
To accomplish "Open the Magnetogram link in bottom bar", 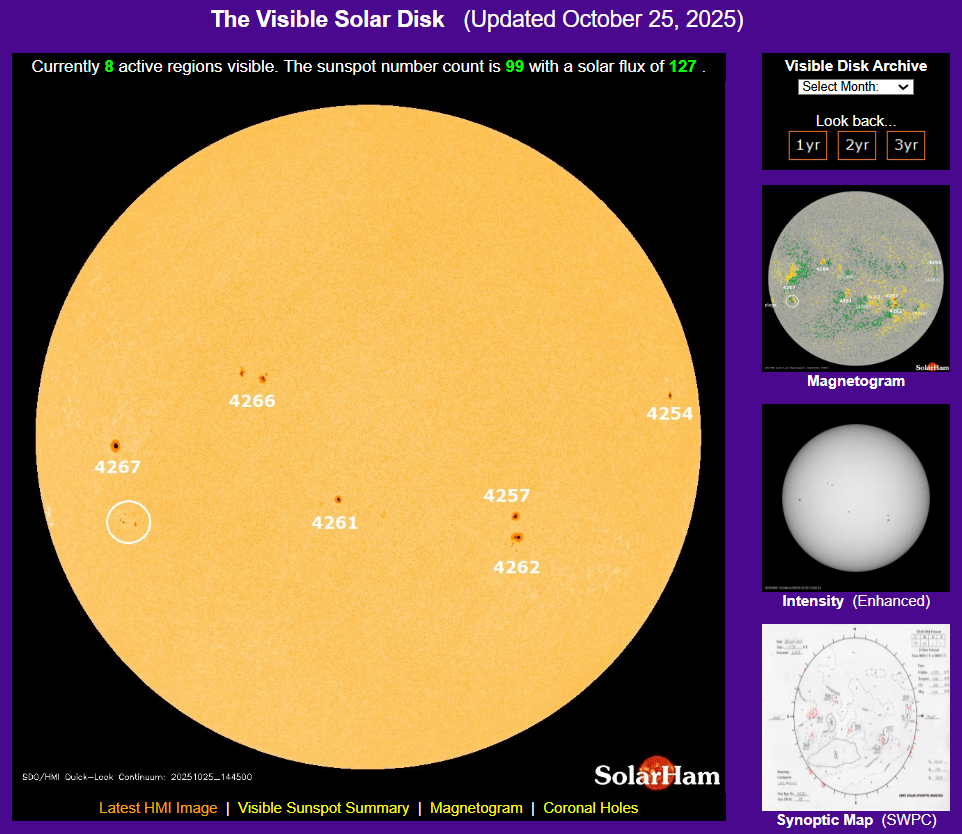I will (x=476, y=808).
